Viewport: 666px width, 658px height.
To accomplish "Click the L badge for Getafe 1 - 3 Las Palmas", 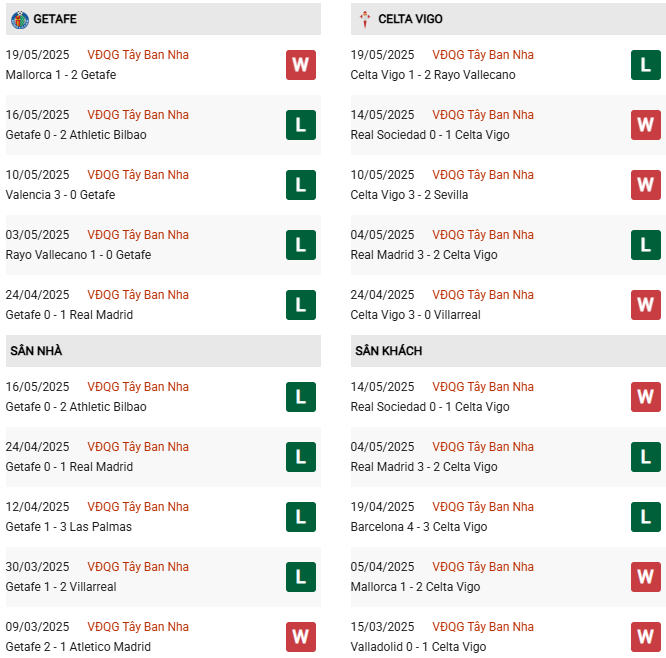I will 300,517.
